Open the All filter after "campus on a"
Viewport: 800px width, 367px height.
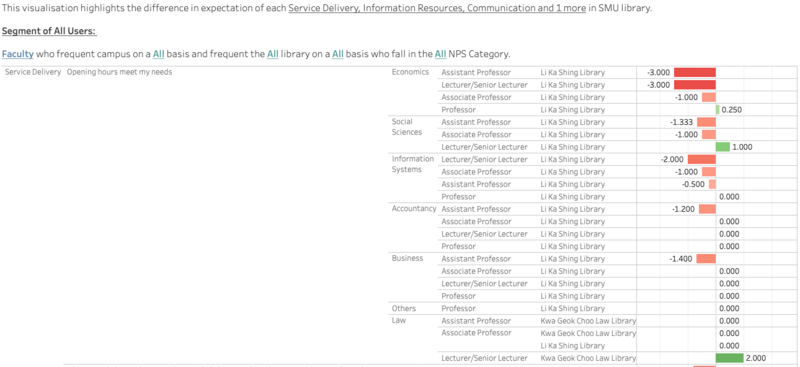click(x=158, y=54)
